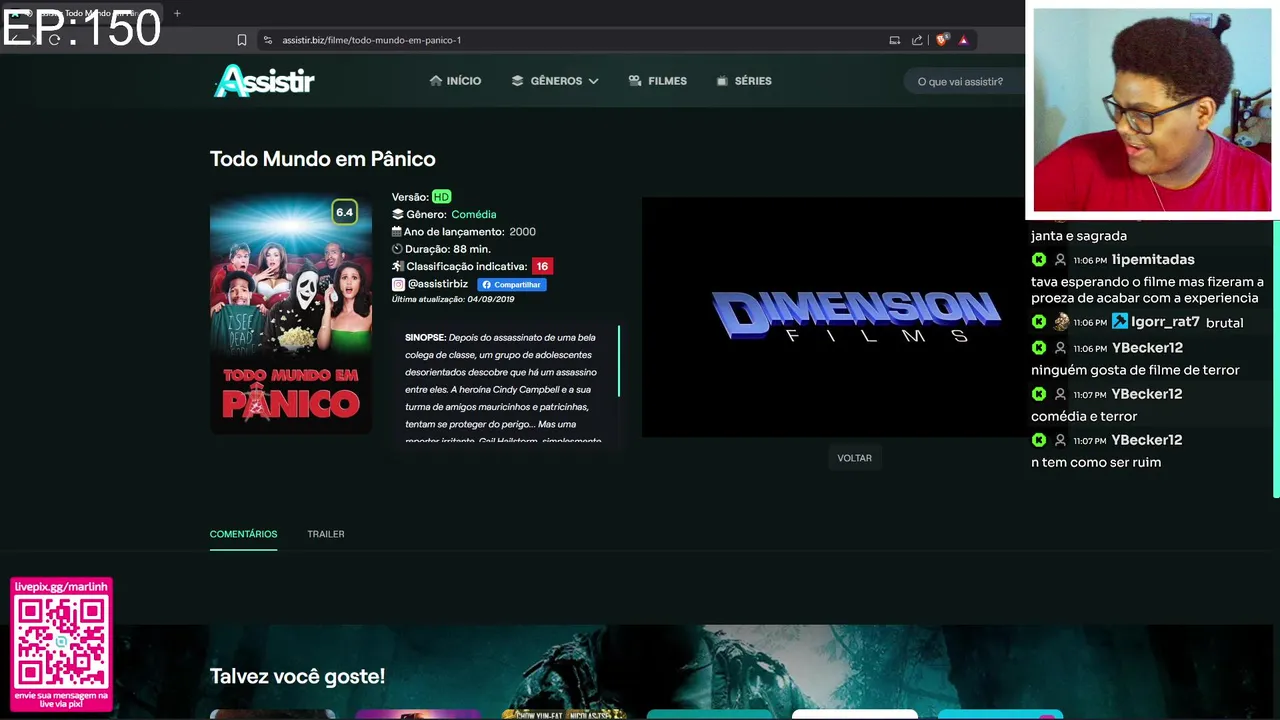Click the Todo Mundo em Pânico poster
This screenshot has height=720, width=1280.
click(291, 314)
